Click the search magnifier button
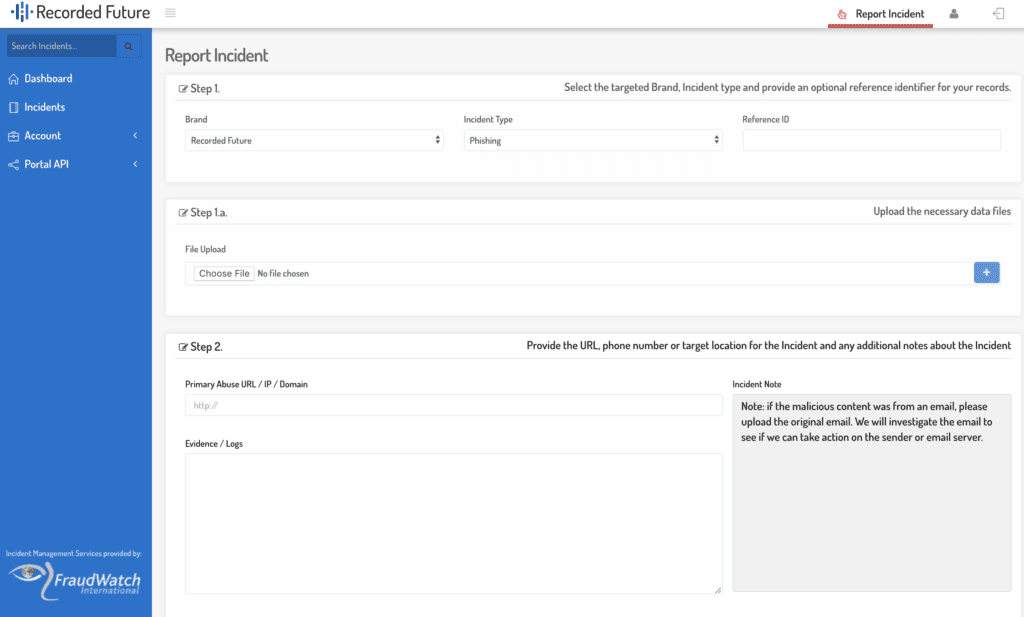Screen dimensions: 1024x617 129,46
